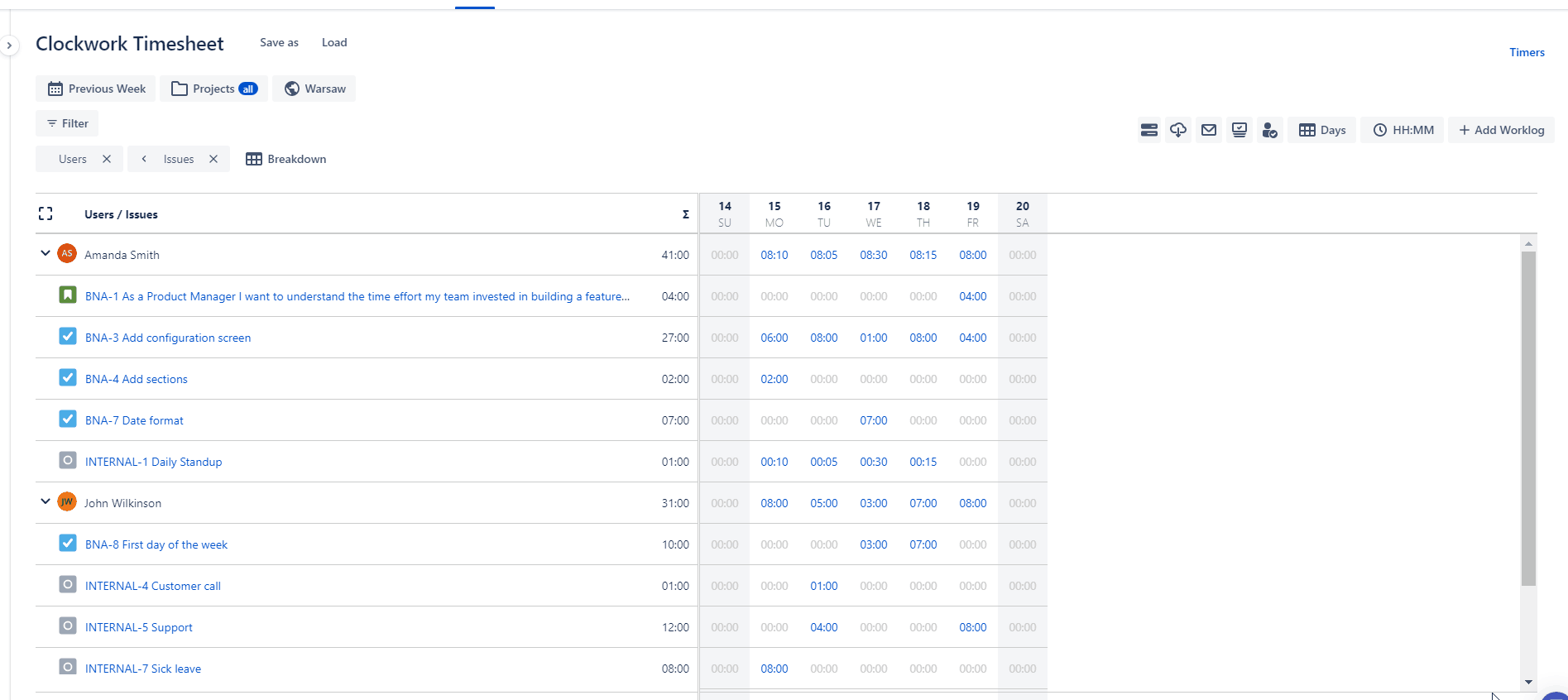Click the Add Worklog button
The image size is (1568, 700).
[x=1501, y=130]
